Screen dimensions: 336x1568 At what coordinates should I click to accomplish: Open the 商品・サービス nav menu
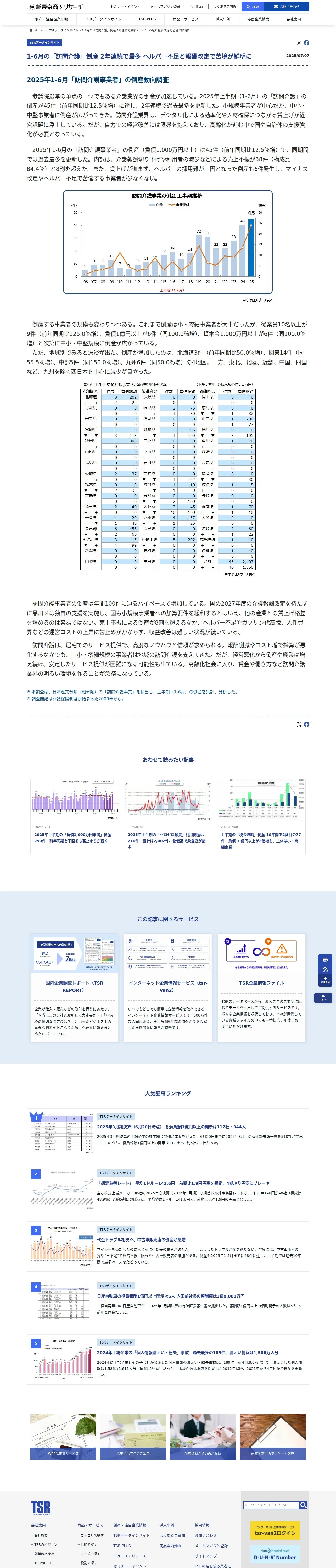pyautogui.click(x=185, y=19)
